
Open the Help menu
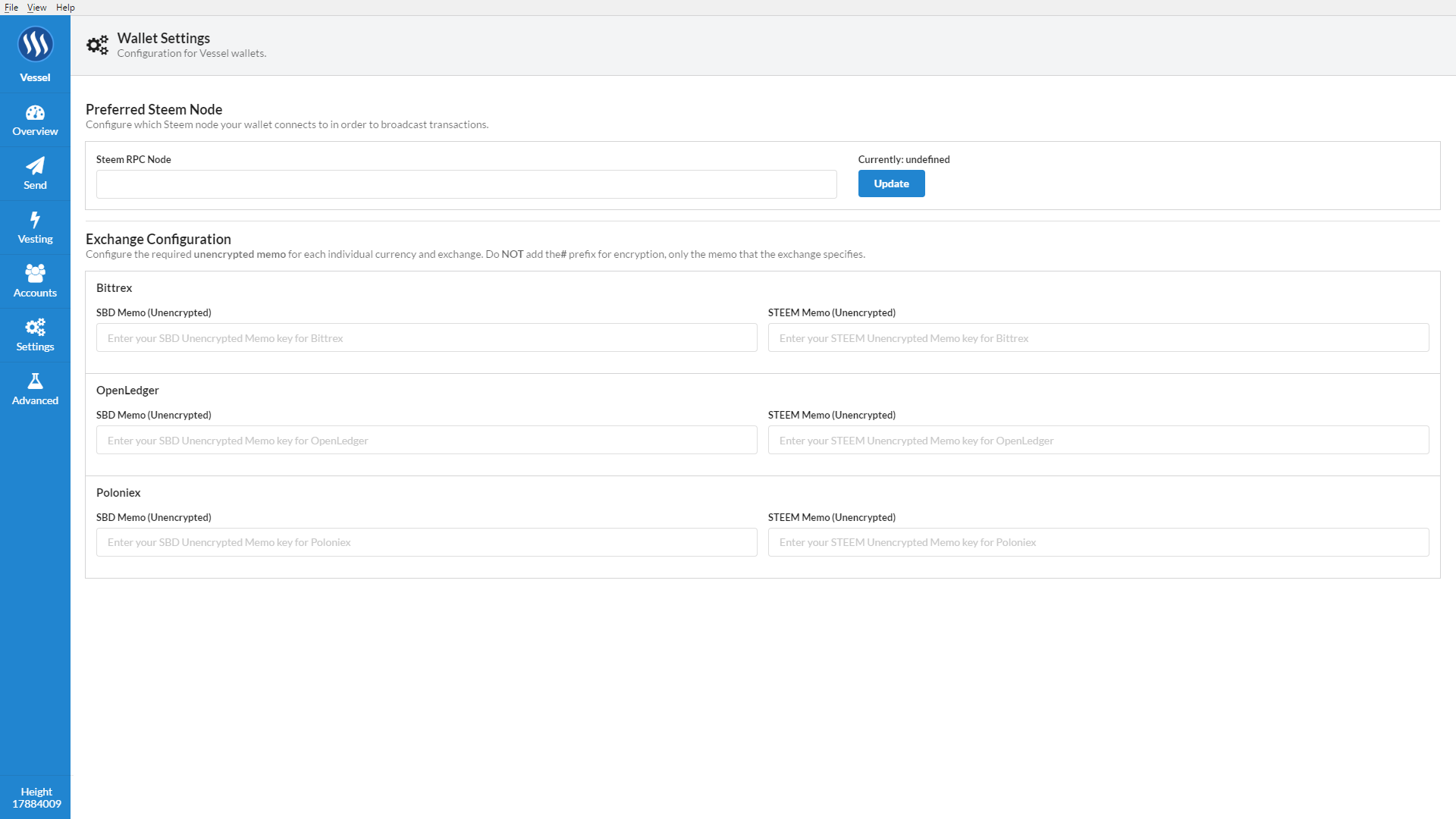[x=65, y=8]
